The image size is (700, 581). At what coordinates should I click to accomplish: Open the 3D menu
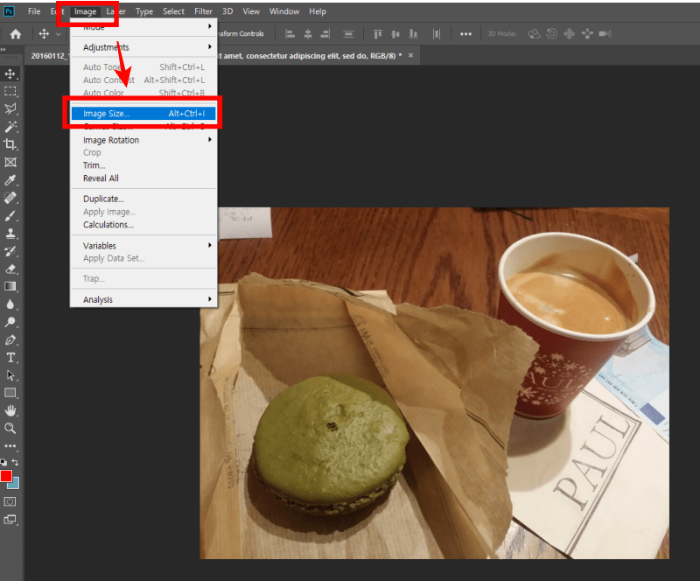228,12
